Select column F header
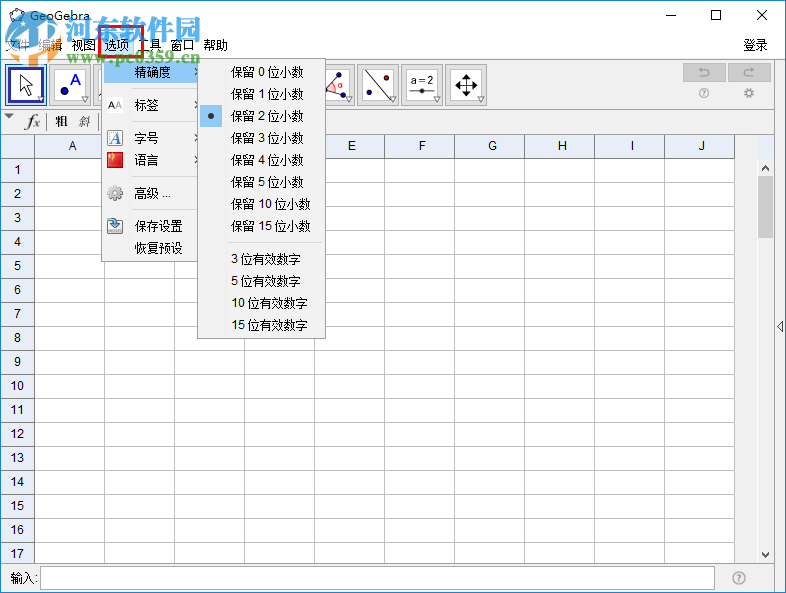Screen dimensions: 786x593 [x=420, y=146]
